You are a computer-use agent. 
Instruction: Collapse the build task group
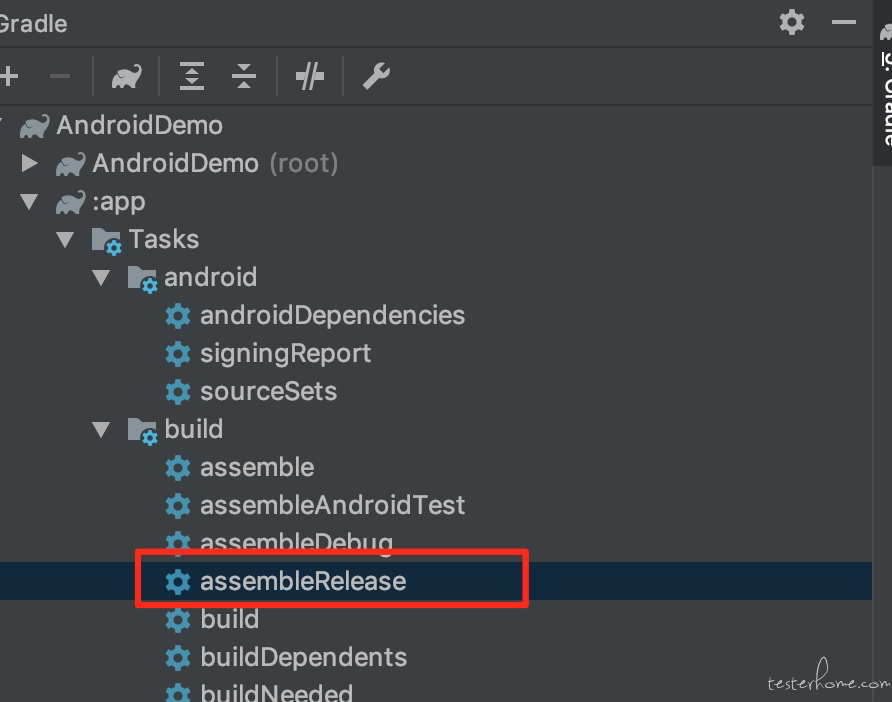pyautogui.click(x=101, y=430)
